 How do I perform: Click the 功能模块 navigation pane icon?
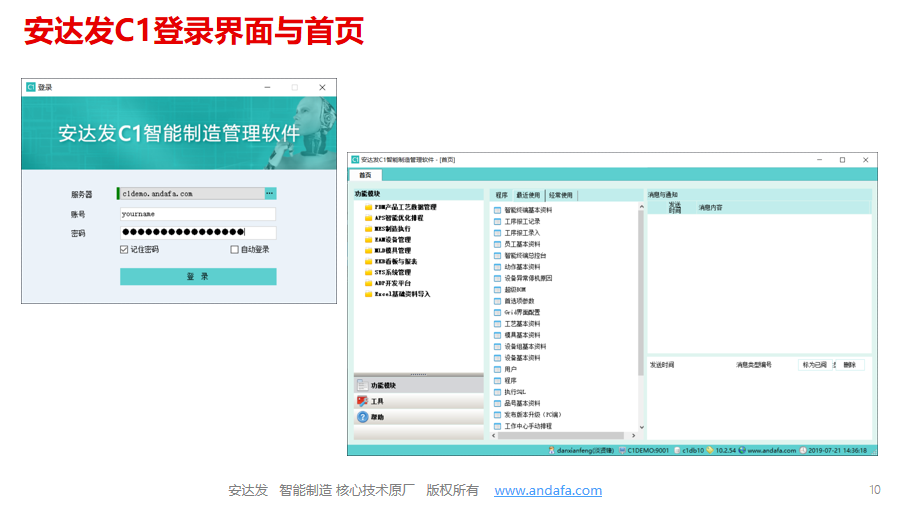pyautogui.click(x=362, y=385)
